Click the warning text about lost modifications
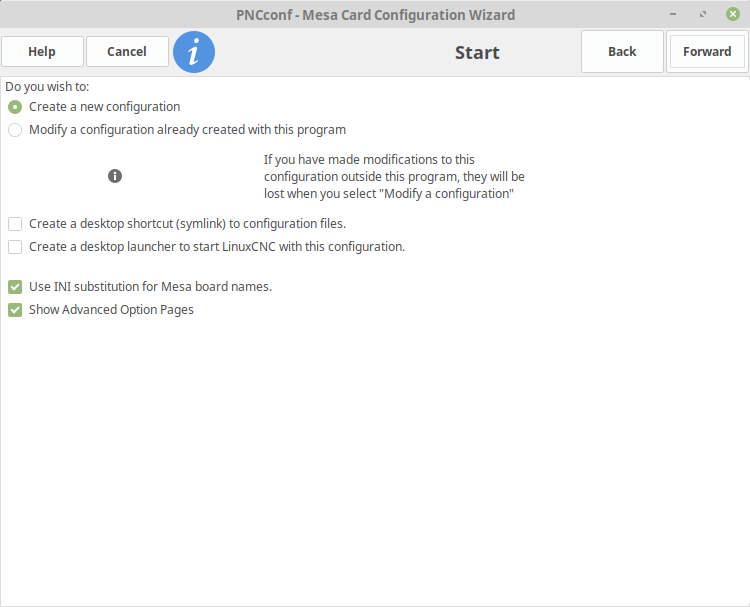This screenshot has width=750, height=607. (x=394, y=177)
